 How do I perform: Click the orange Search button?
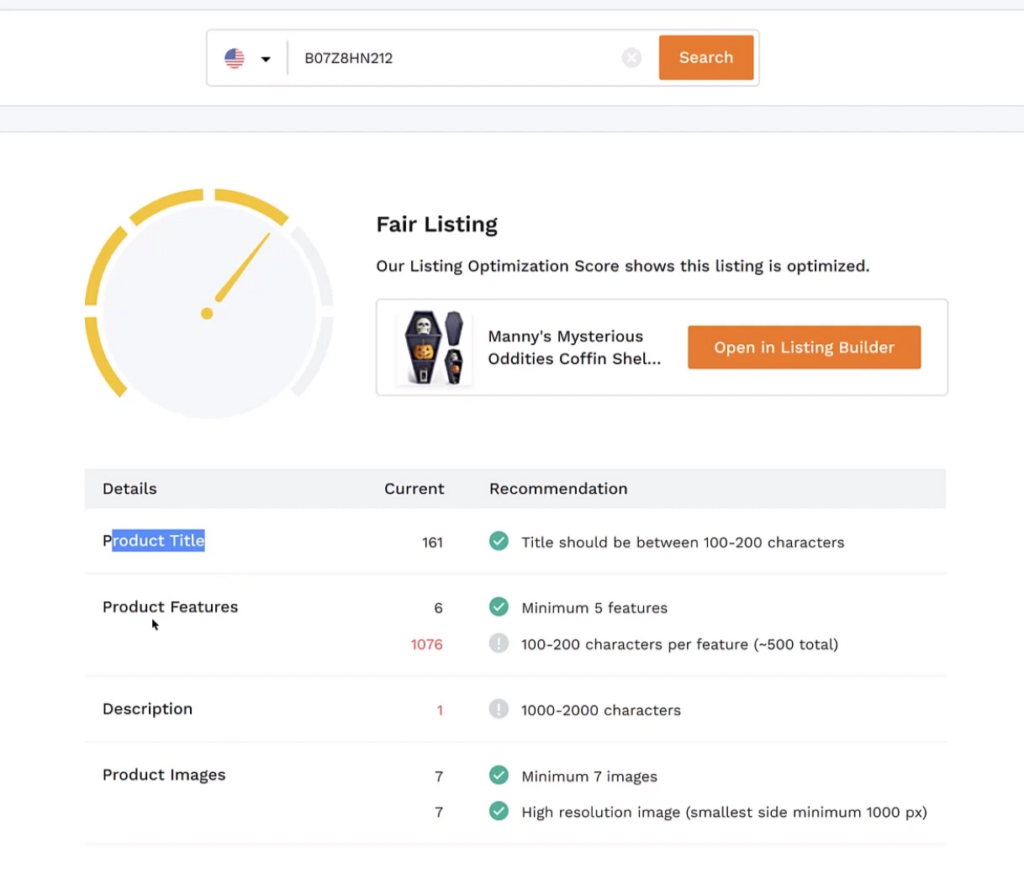point(706,57)
